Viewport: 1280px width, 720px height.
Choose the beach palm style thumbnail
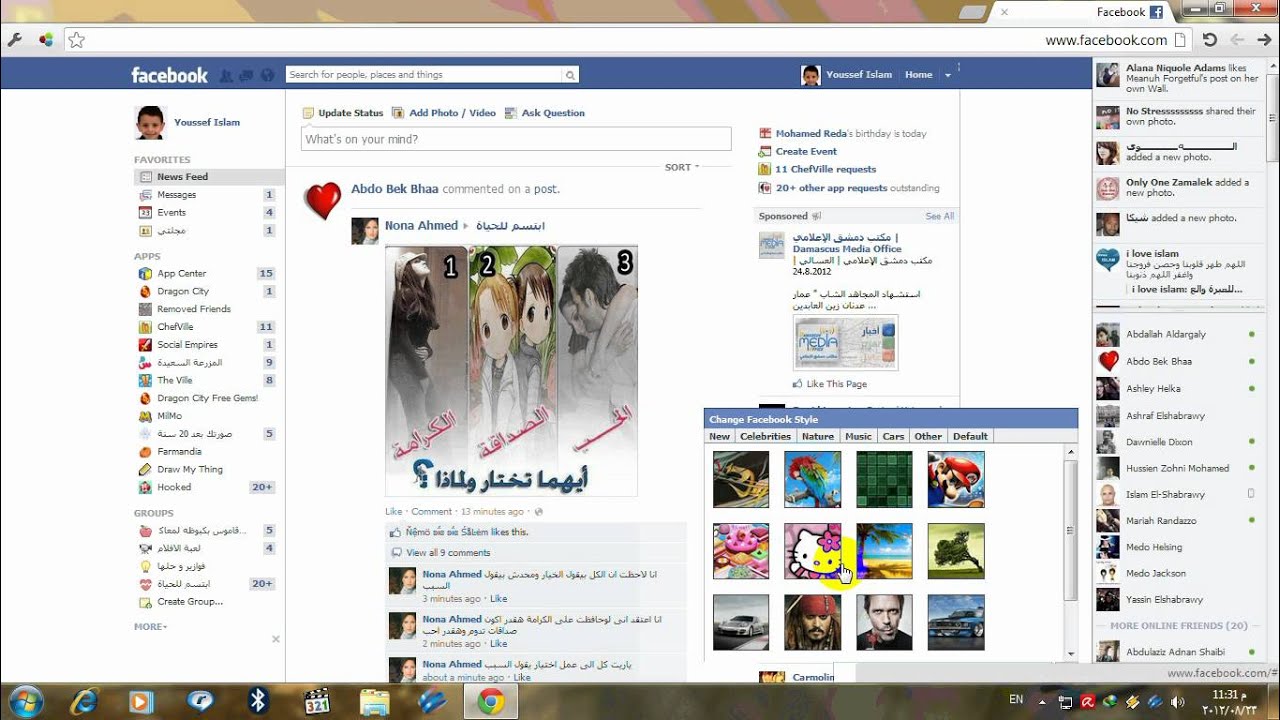(x=884, y=551)
